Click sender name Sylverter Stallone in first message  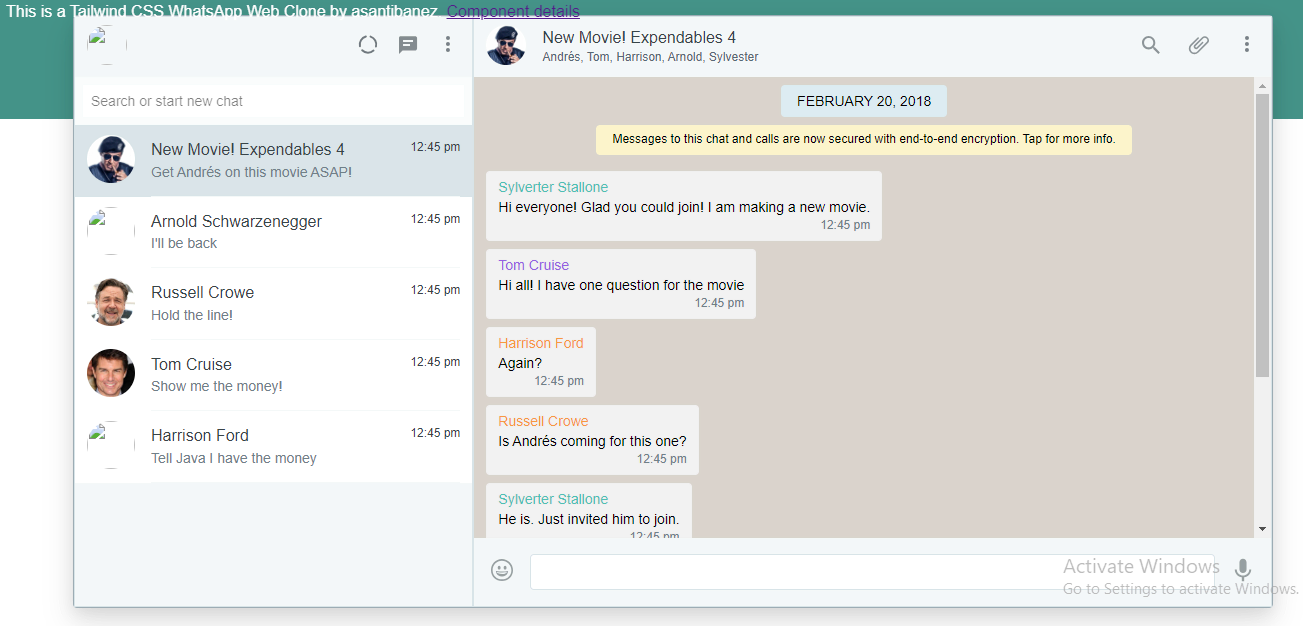pos(553,187)
